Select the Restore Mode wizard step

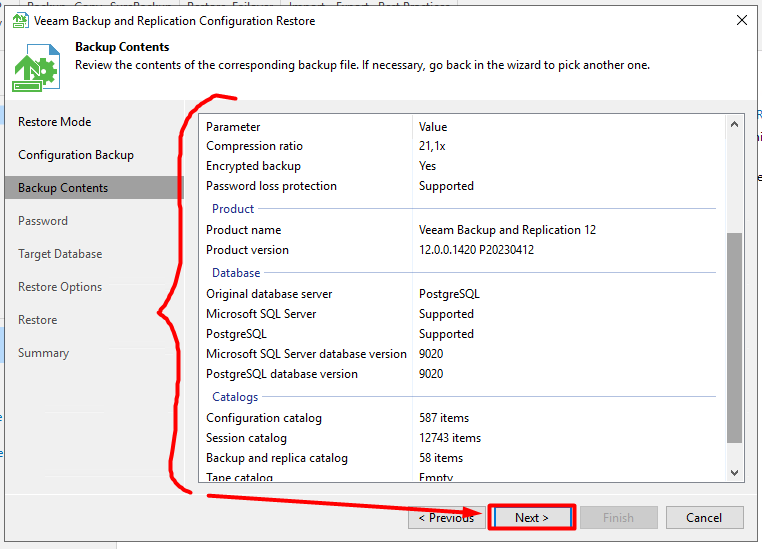click(x=54, y=122)
